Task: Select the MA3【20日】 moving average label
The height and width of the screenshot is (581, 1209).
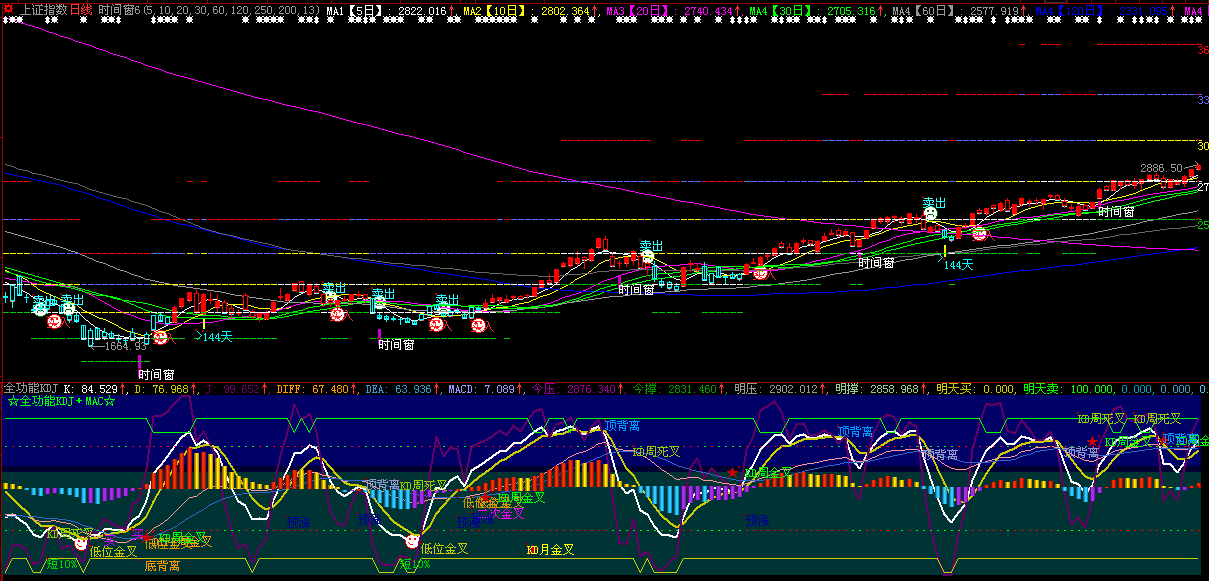Action: click(637, 10)
